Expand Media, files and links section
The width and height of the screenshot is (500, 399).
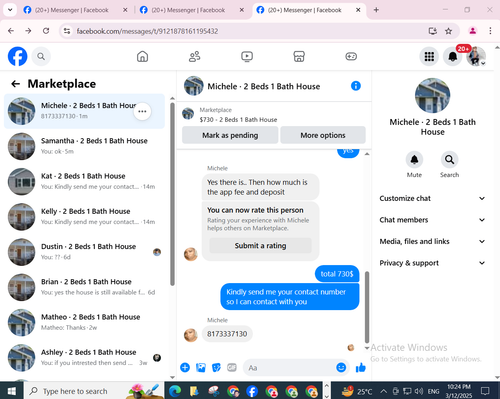[x=432, y=241]
